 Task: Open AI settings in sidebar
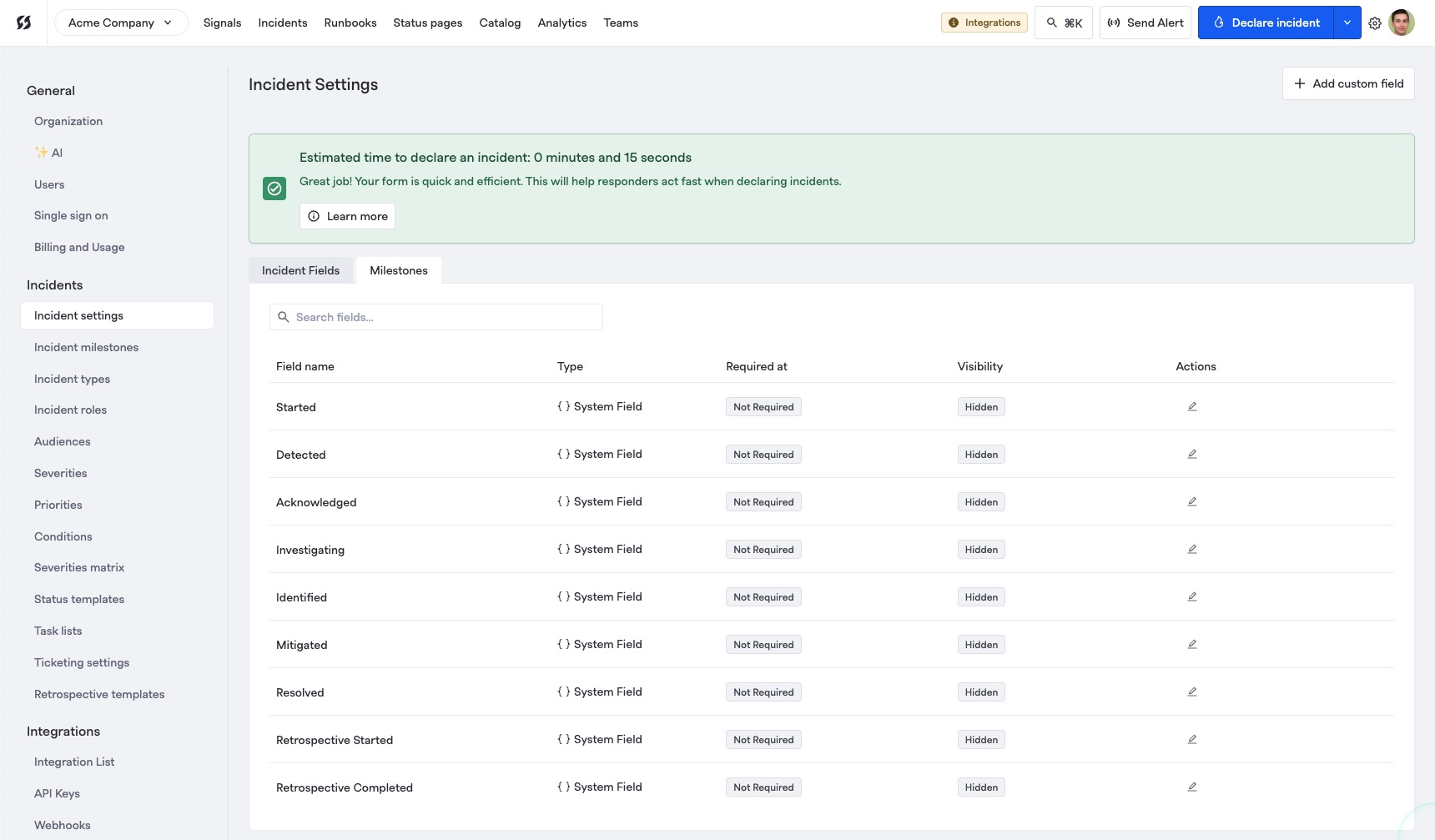[x=48, y=153]
